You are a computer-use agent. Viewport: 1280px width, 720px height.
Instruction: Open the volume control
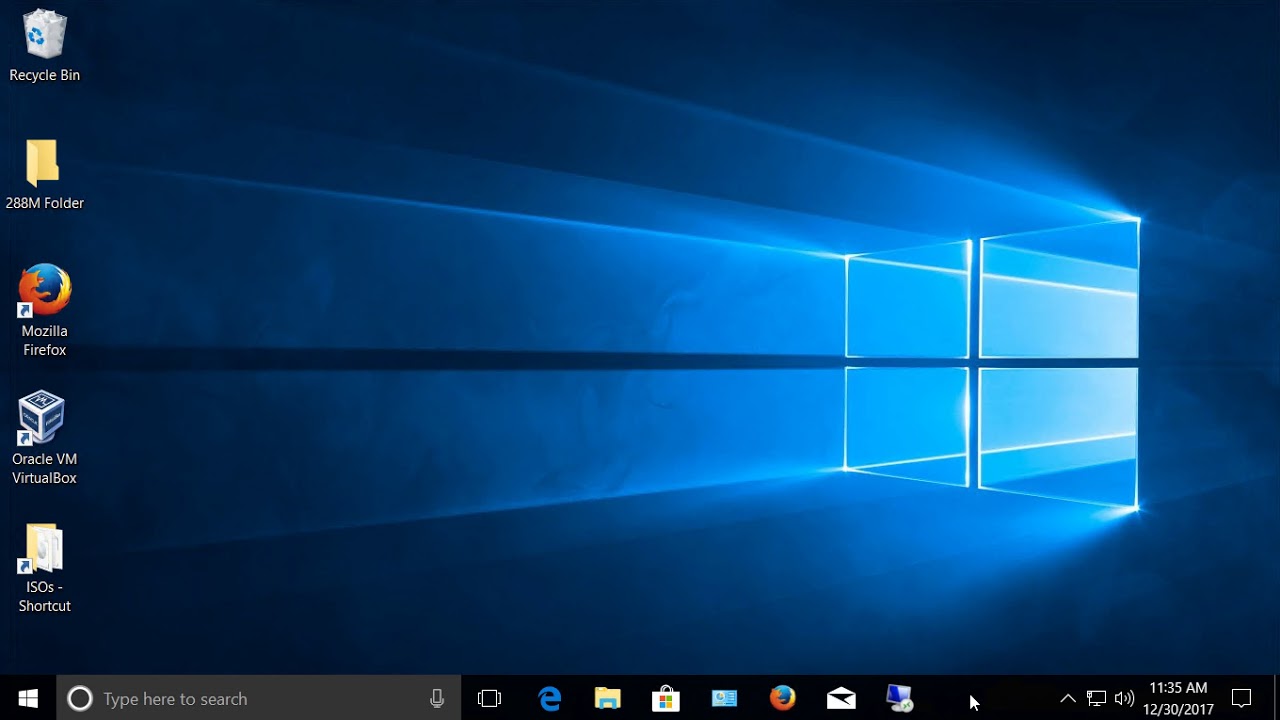pyautogui.click(x=1124, y=698)
